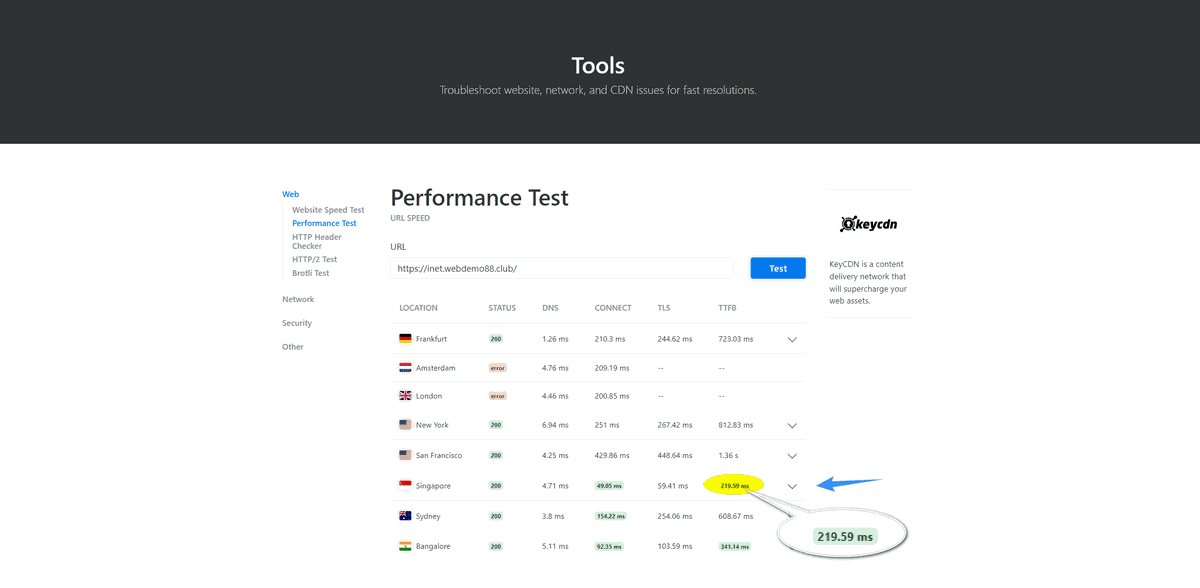
Task: Click Bangalore TTFB value 341.14 ms
Action: tap(735, 546)
